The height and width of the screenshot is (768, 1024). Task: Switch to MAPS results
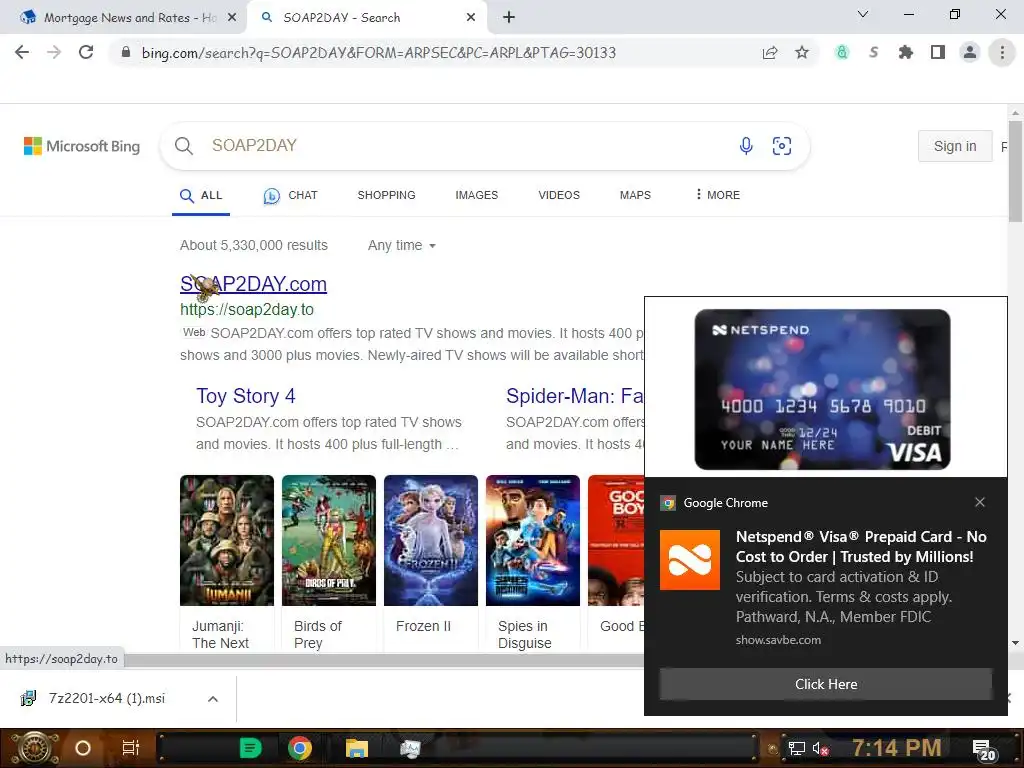[x=635, y=195]
